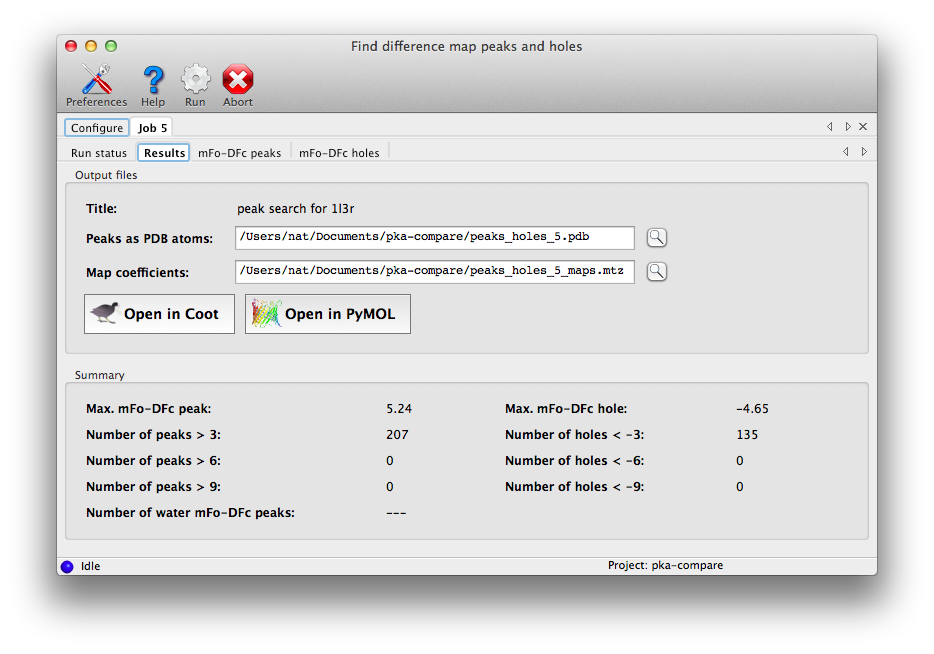Open the mFo-DFc peaks tab

239,153
